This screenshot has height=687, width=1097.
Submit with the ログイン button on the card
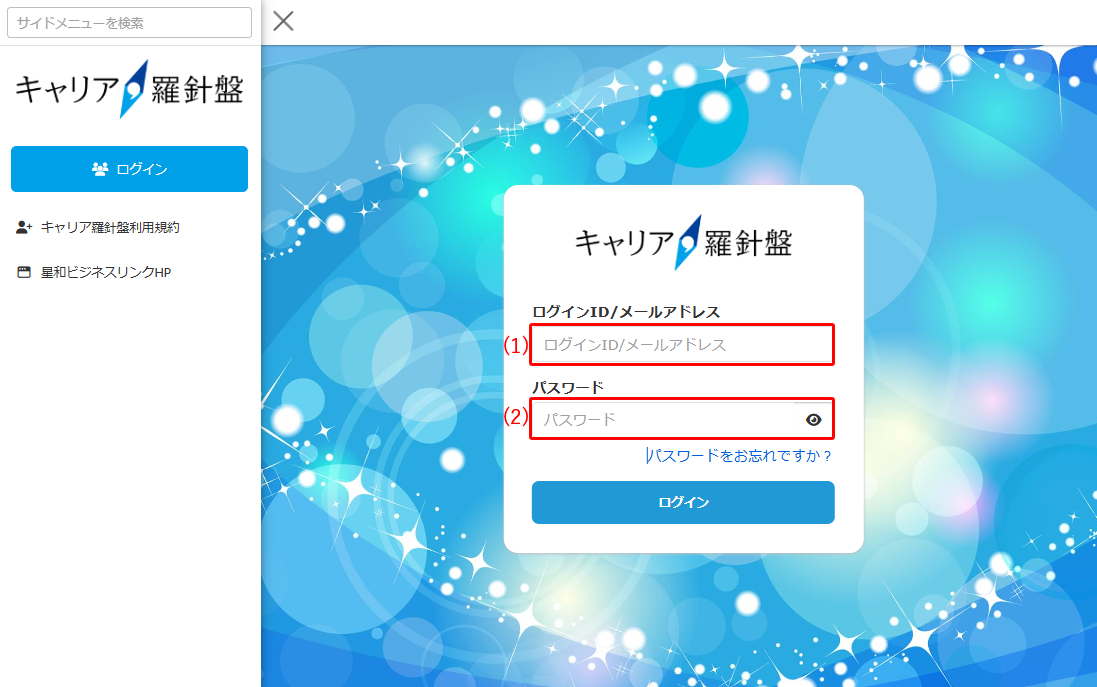683,502
